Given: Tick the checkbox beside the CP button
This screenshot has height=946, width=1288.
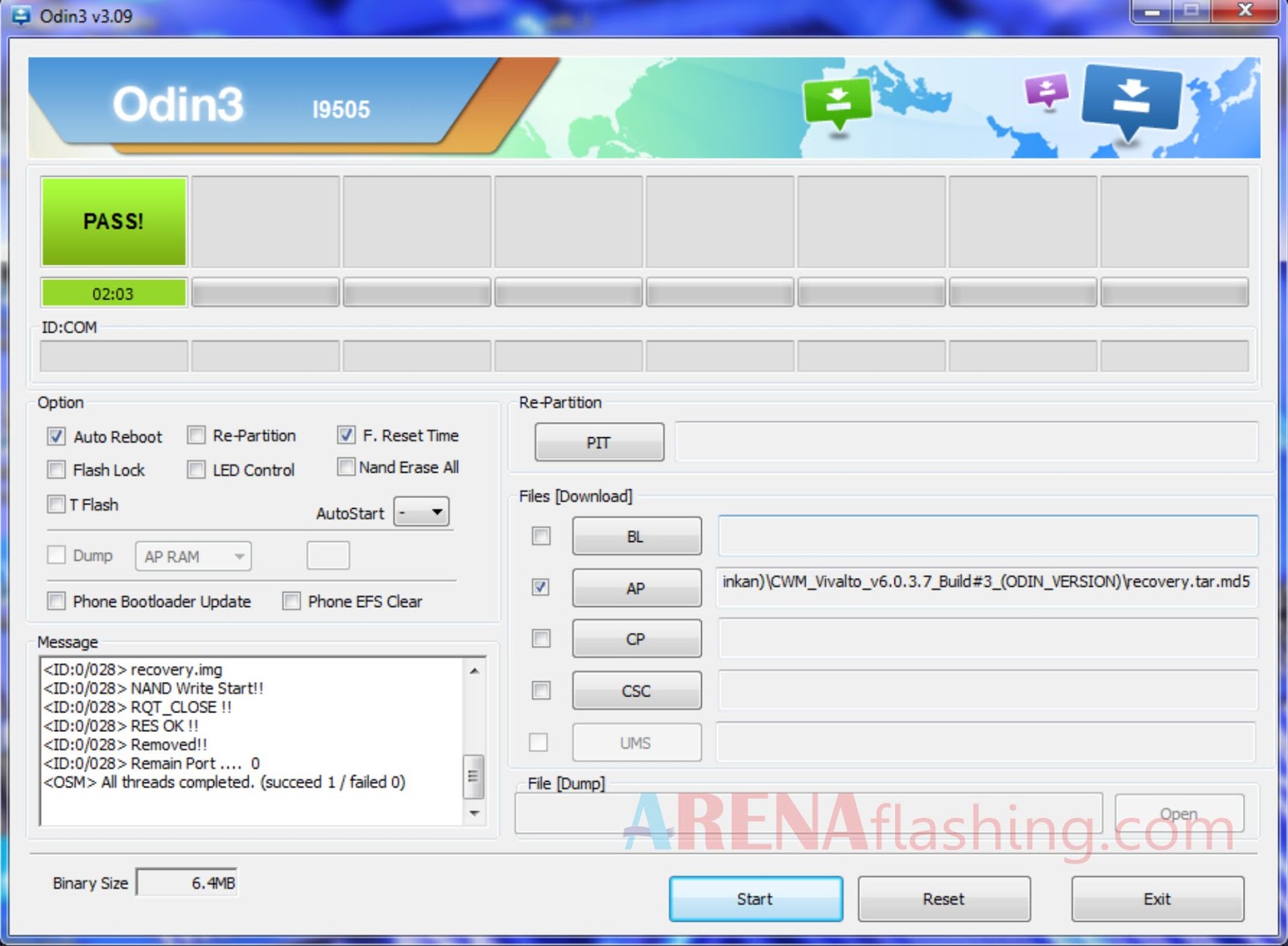Looking at the screenshot, I should 541,638.
